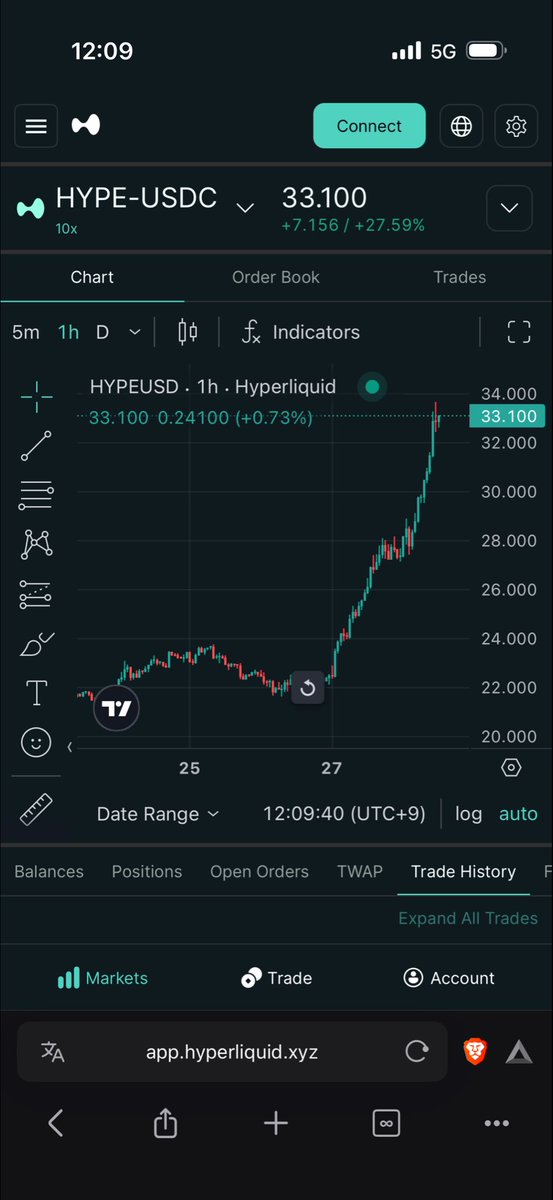Click HYPEUSD · 1h · Hyperliquid legend
Image resolution: width=553 pixels, height=1200 pixels.
coord(213,387)
